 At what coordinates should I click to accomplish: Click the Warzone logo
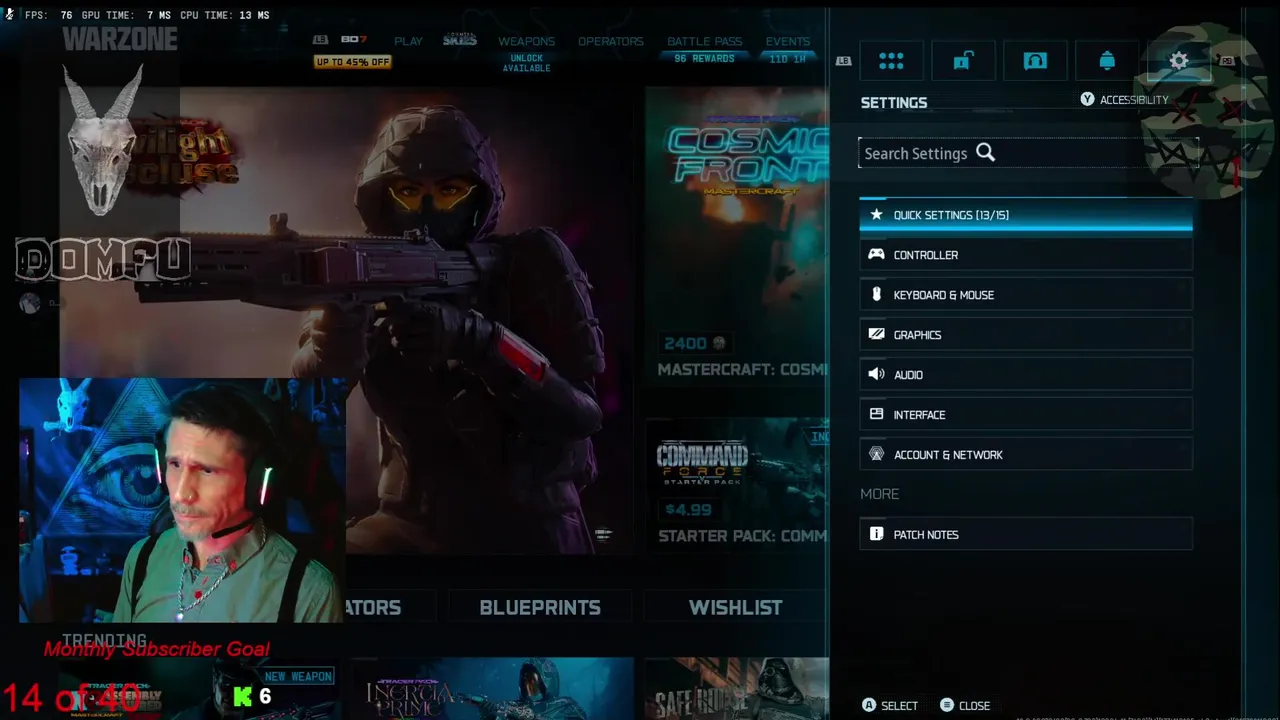point(120,39)
